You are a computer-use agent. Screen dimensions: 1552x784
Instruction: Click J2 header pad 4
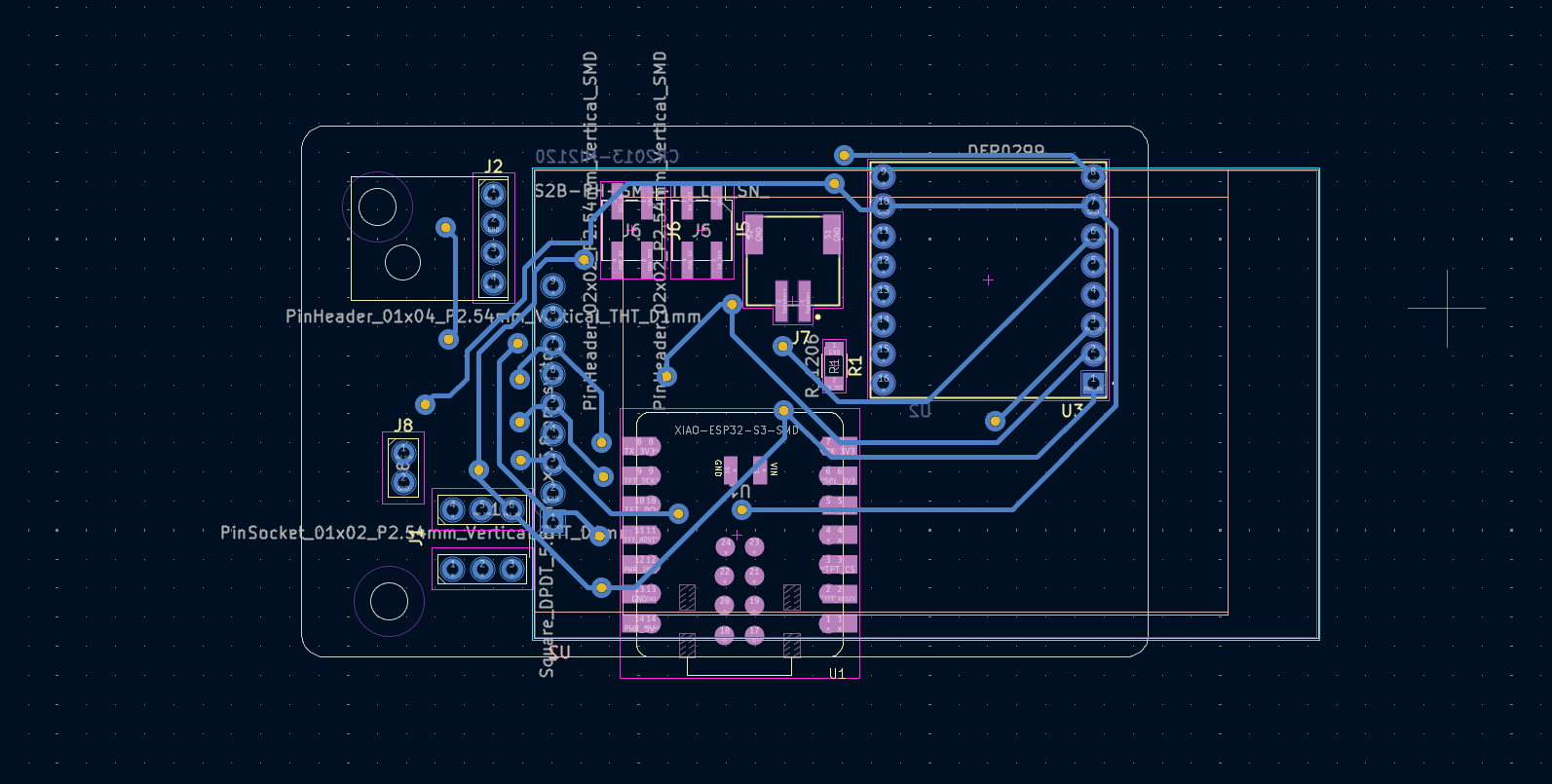click(494, 282)
